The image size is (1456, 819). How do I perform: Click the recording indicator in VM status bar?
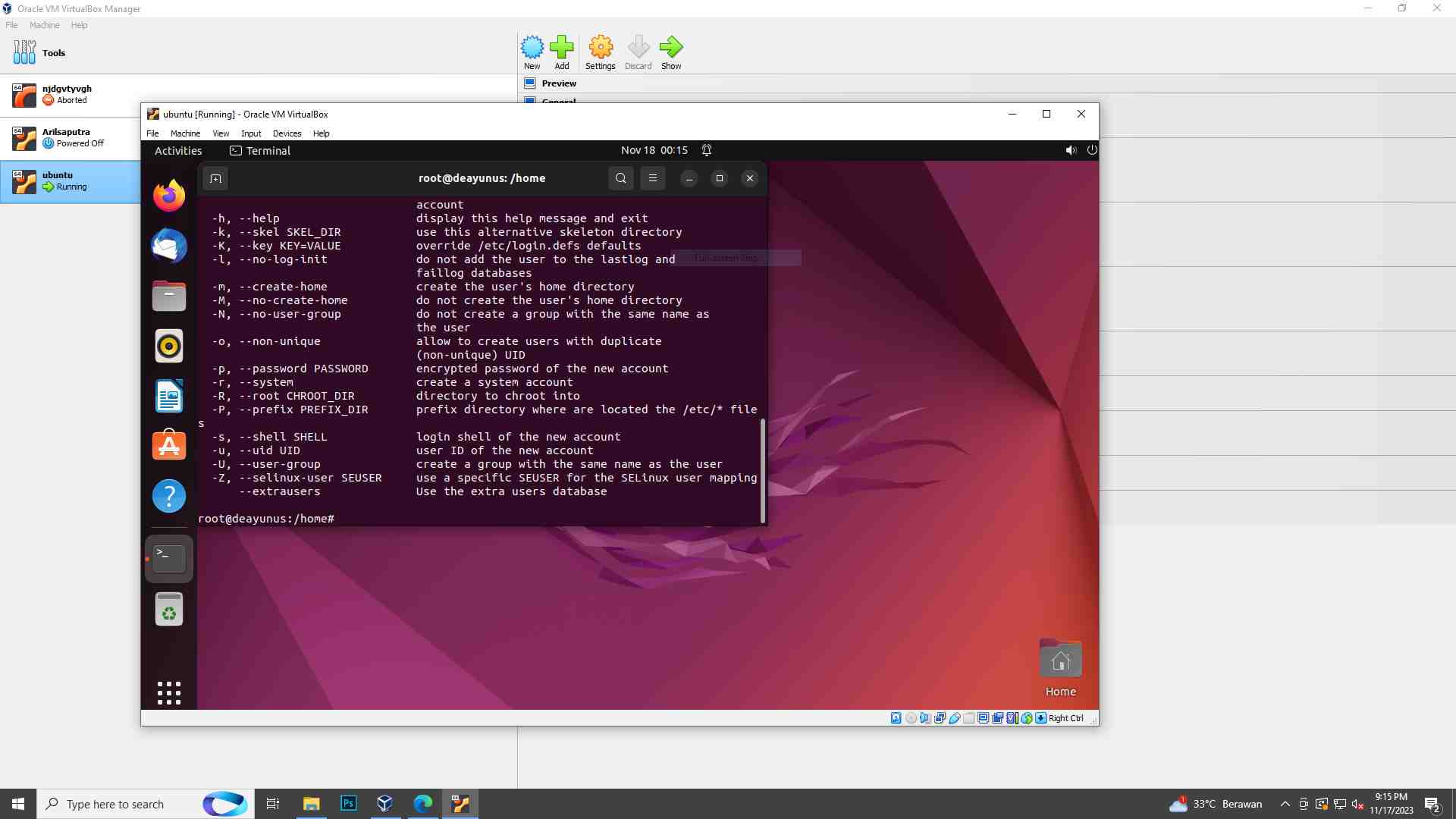[998, 718]
